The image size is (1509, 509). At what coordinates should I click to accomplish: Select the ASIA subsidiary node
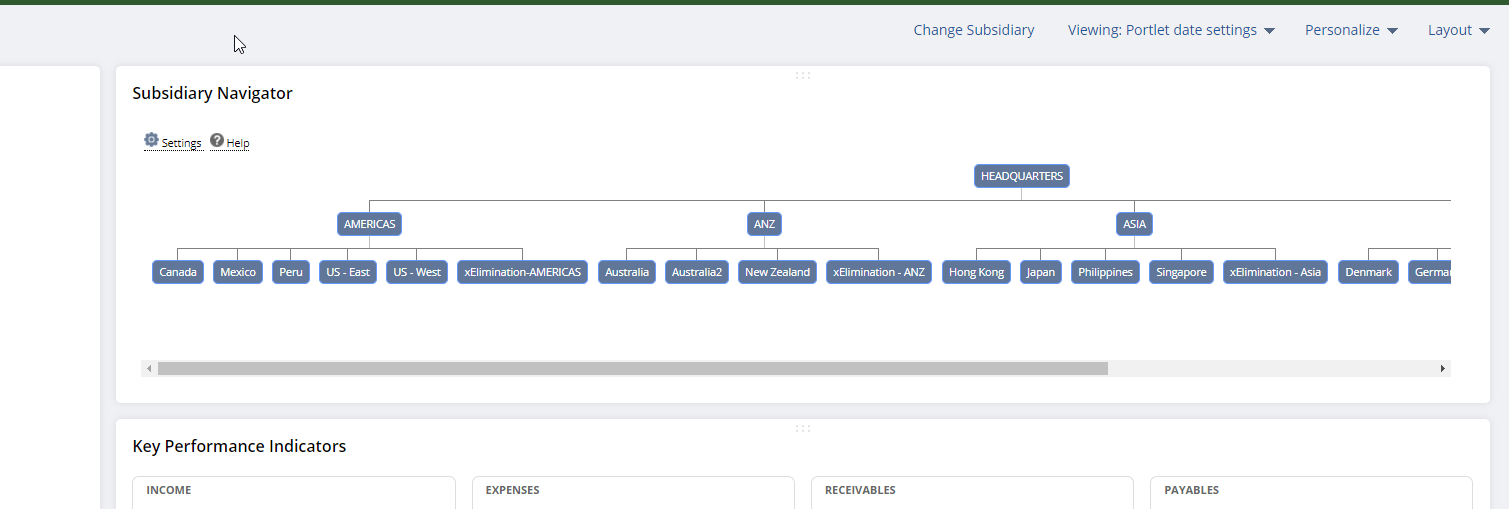1134,224
